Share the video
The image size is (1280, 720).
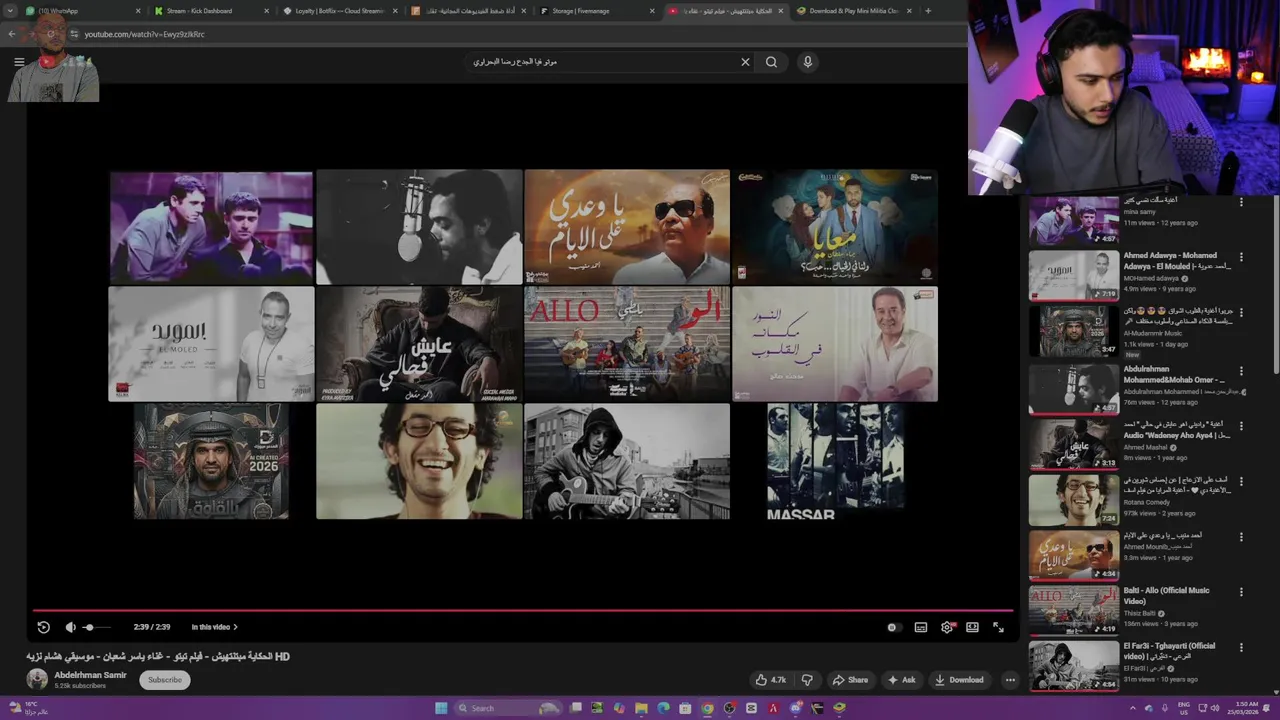[850, 680]
